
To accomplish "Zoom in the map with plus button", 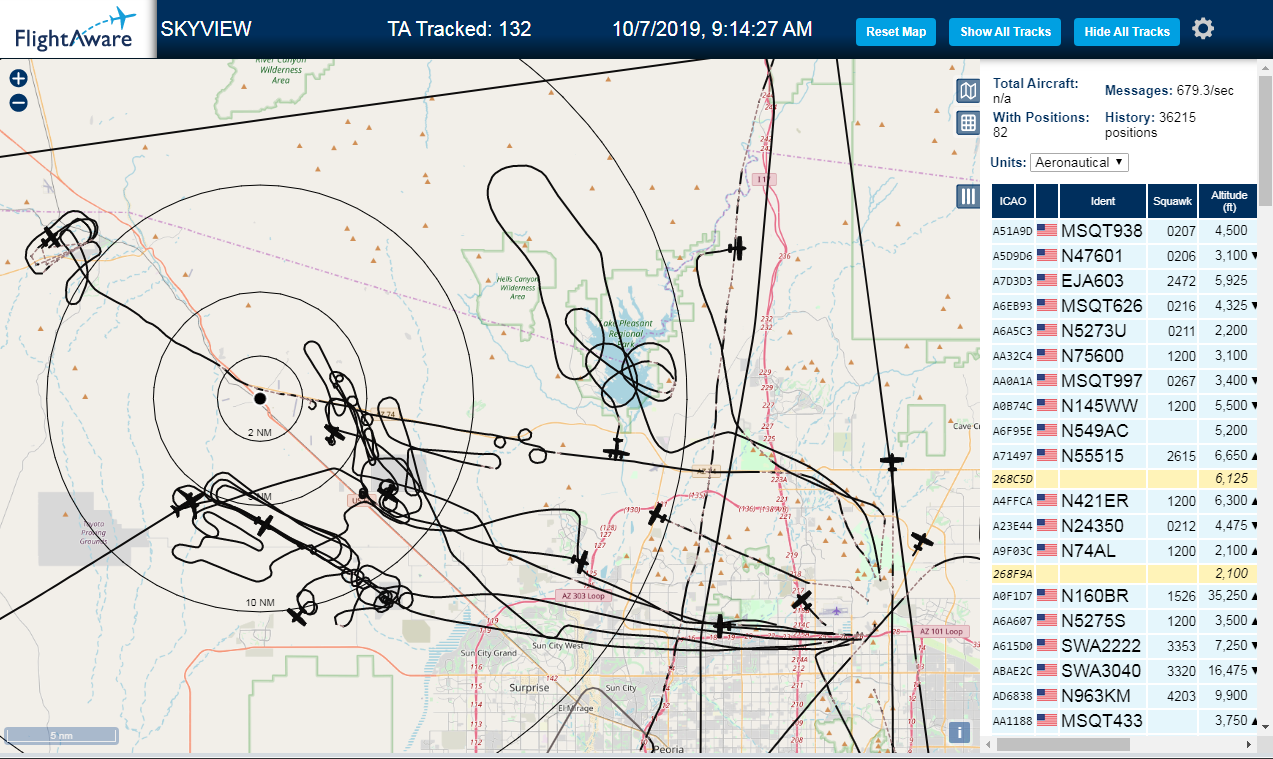I will (18, 78).
